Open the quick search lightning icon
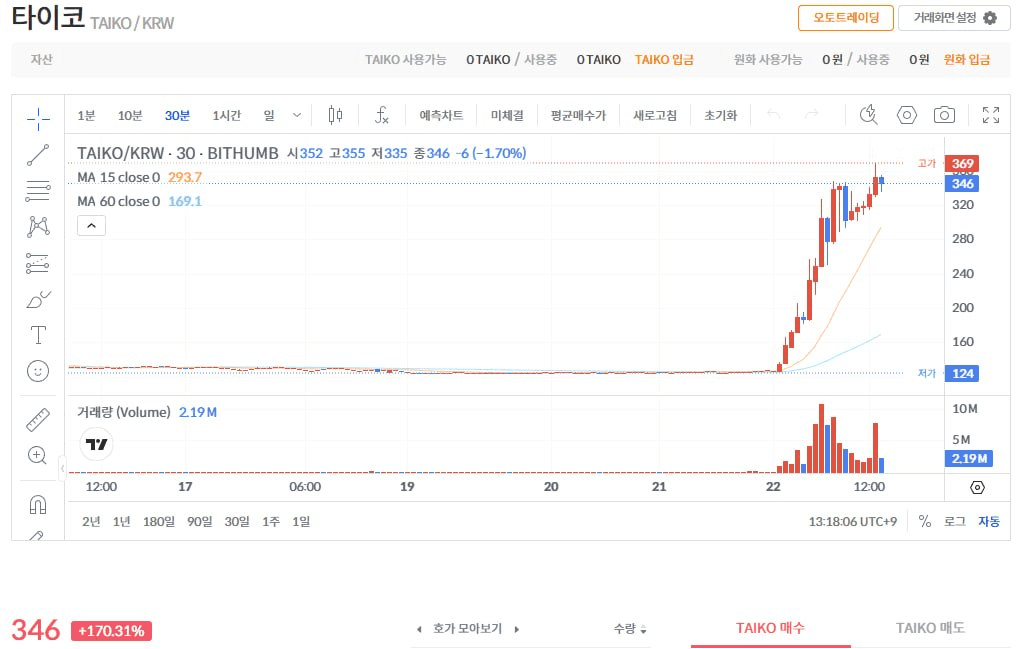 pyautogui.click(x=868, y=115)
